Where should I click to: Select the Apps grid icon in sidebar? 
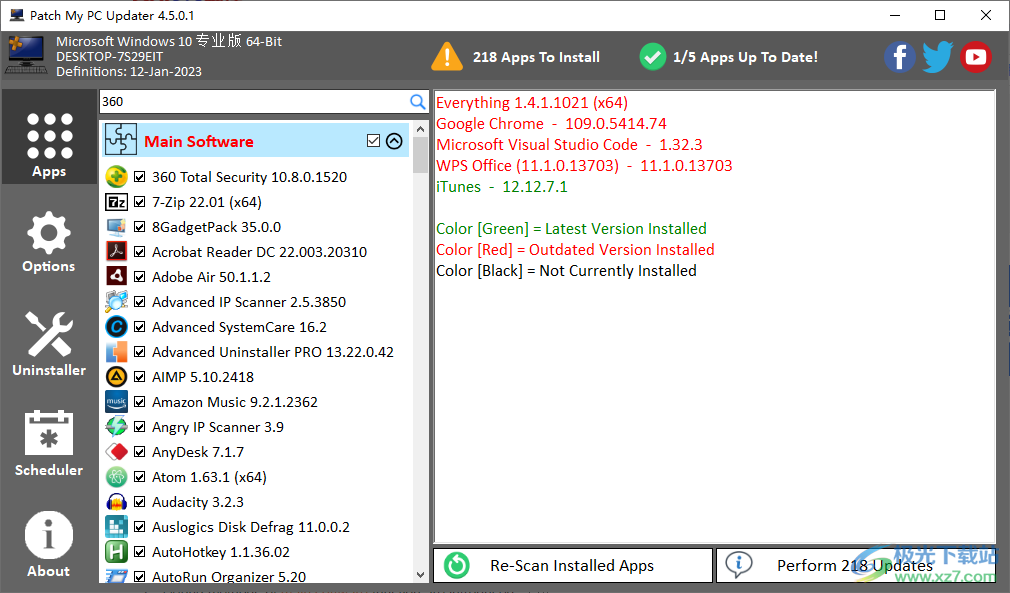[x=48, y=138]
